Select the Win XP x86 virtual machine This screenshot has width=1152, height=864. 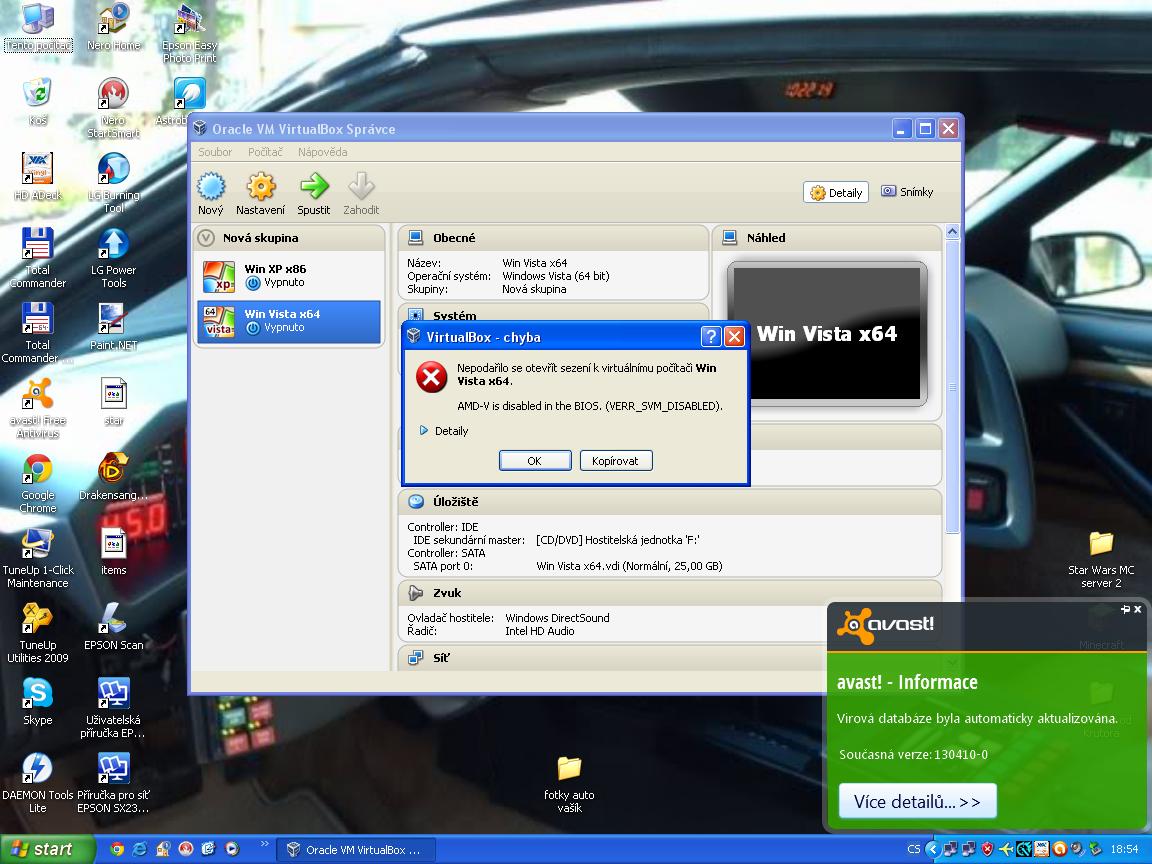(x=289, y=276)
